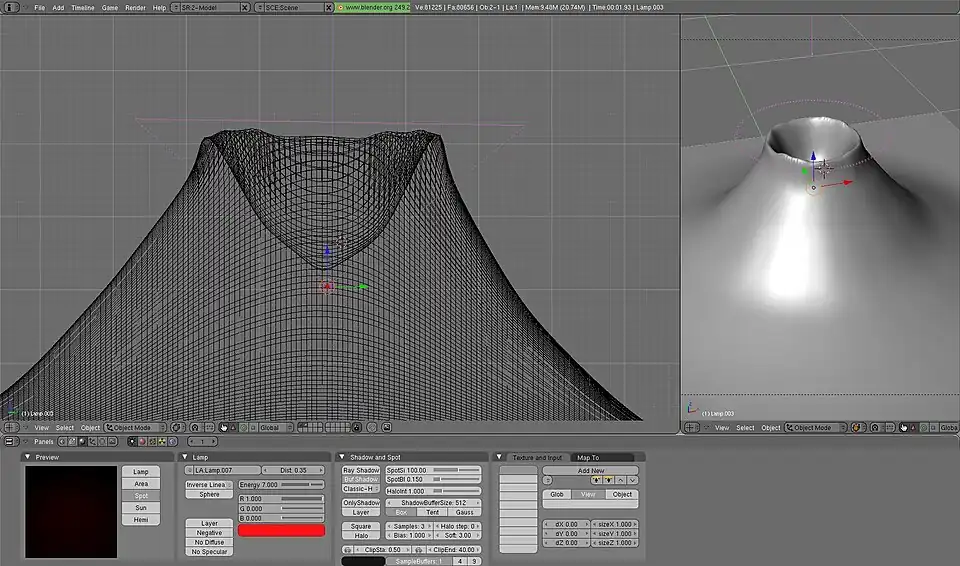Open the Inverse Linear falloff dropdown
Image resolution: width=960 pixels, height=566 pixels.
click(x=209, y=485)
